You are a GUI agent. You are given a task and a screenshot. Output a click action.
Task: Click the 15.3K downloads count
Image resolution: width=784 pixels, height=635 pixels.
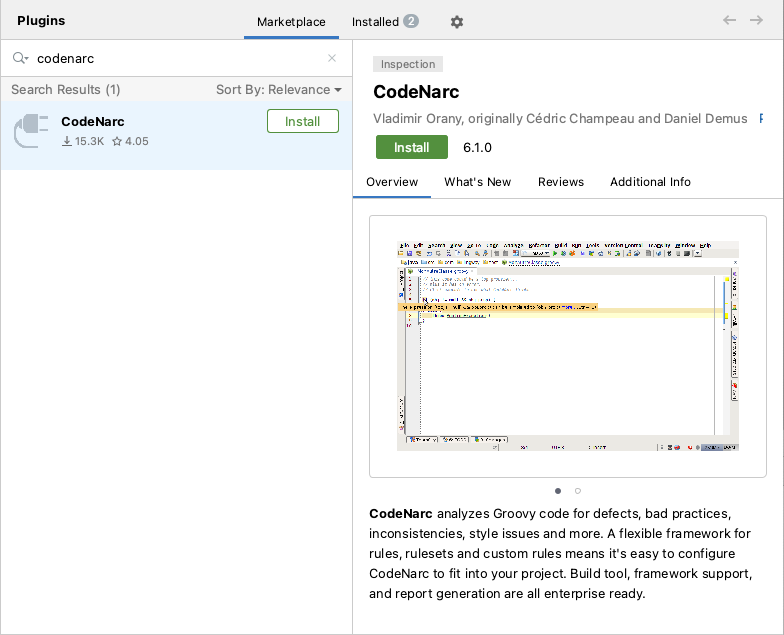pyautogui.click(x=83, y=142)
